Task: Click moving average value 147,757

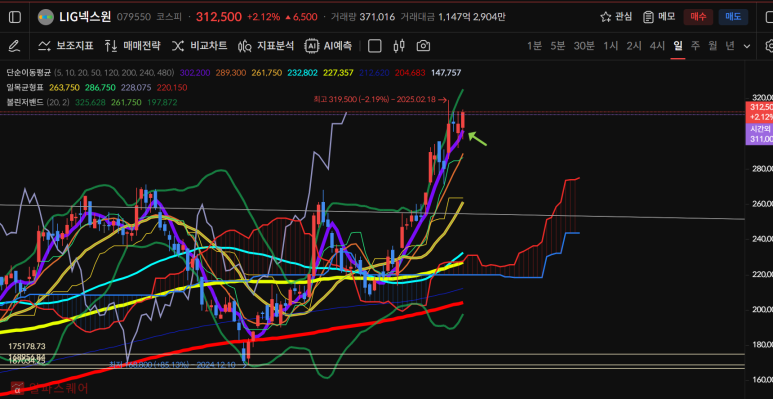Action: pos(446,73)
